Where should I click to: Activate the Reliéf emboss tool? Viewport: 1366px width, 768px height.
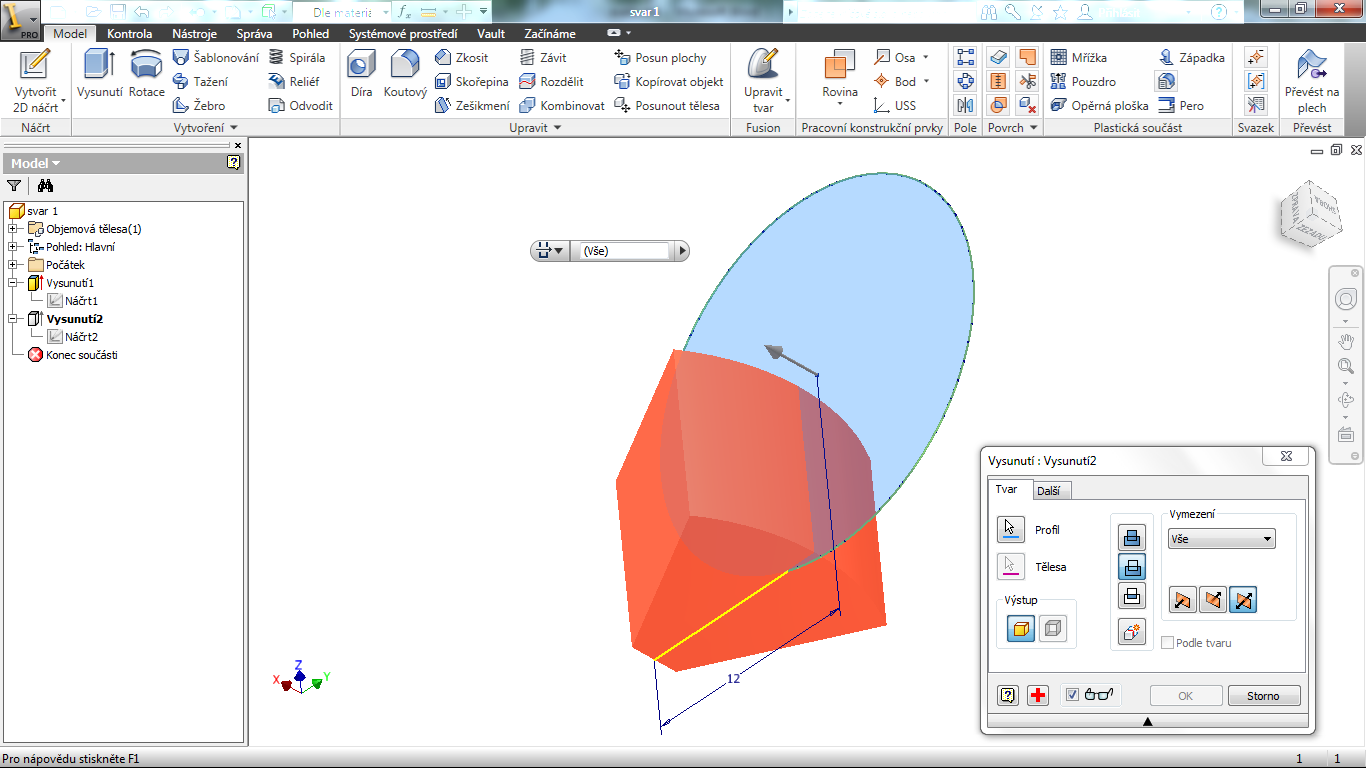point(295,82)
